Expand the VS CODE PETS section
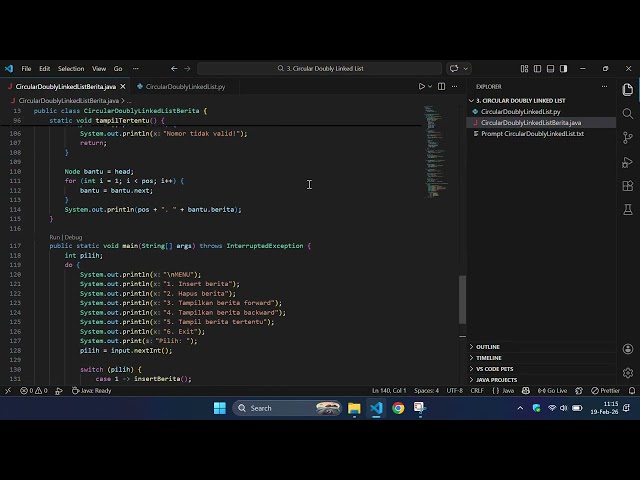 pyautogui.click(x=494, y=369)
